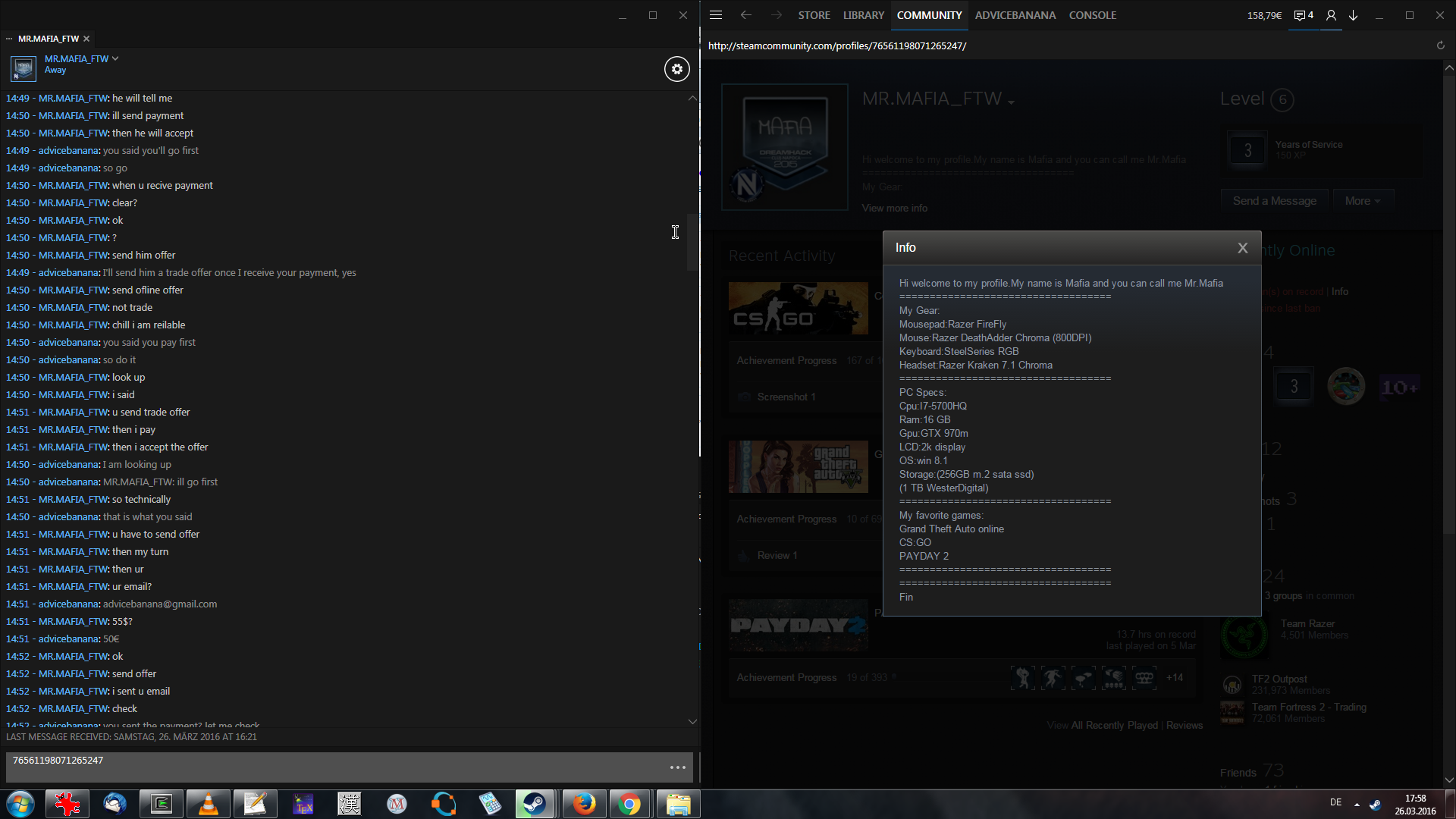Viewport: 1456px width, 819px height.
Task: Switch to the STORE tab
Action: (x=814, y=15)
